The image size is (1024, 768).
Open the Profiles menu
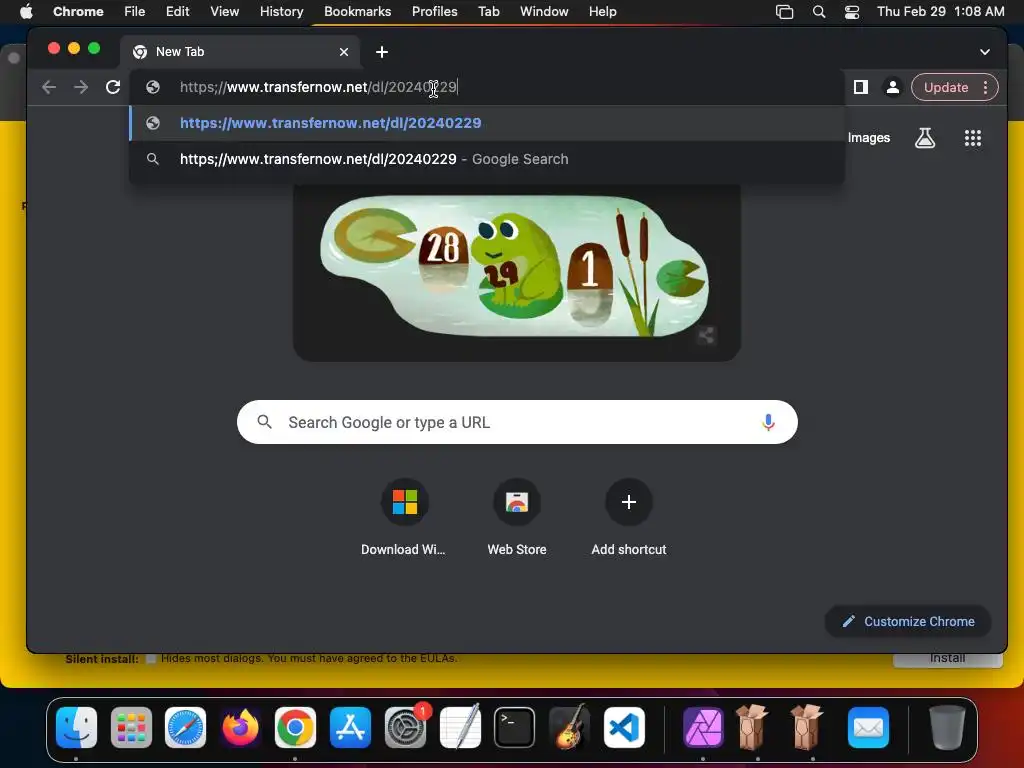click(434, 11)
